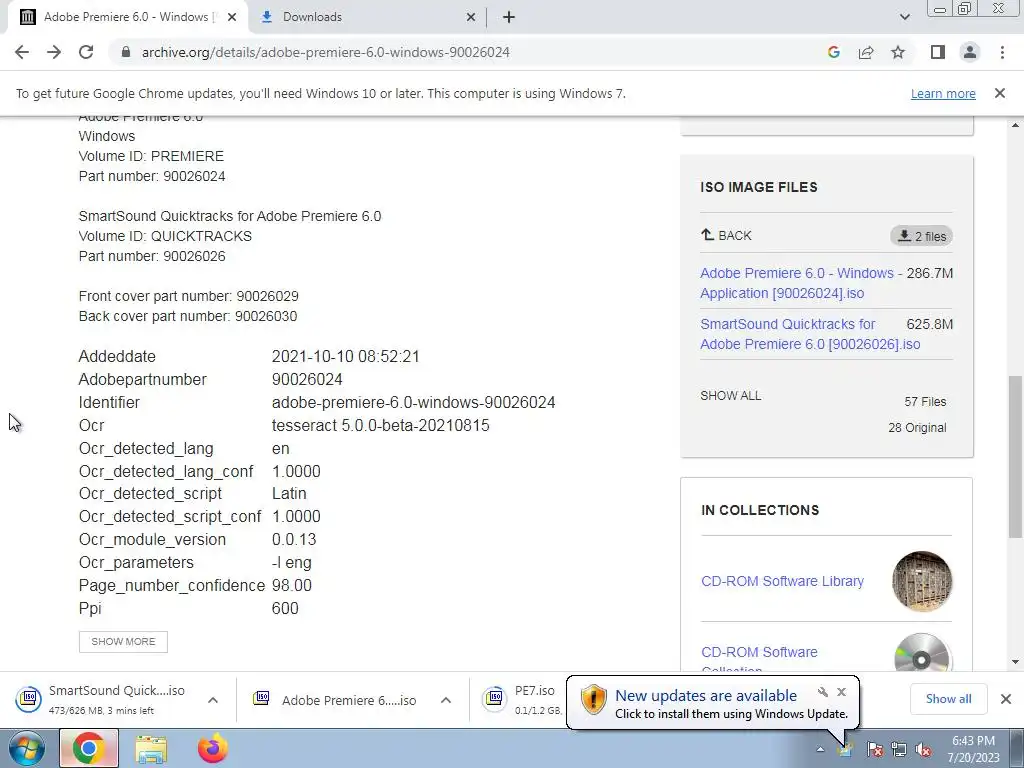The width and height of the screenshot is (1024, 768).
Task: Open the tab search dropdown arrow
Action: pos(904,17)
